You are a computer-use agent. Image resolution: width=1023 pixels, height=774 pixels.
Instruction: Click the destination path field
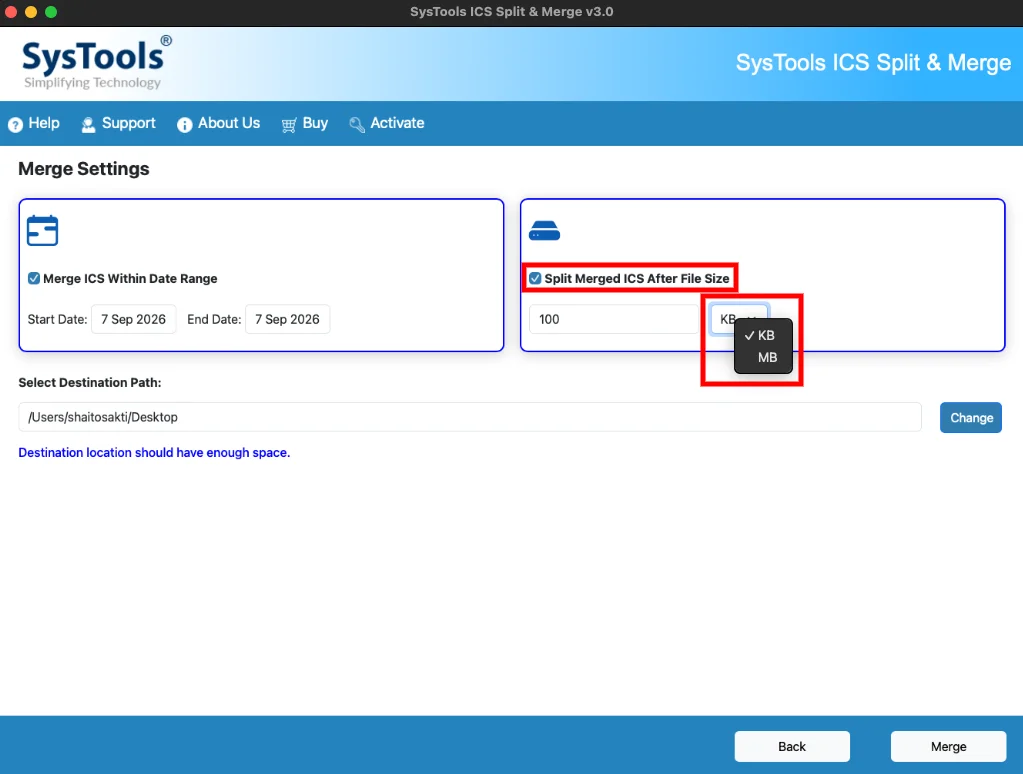click(470, 417)
